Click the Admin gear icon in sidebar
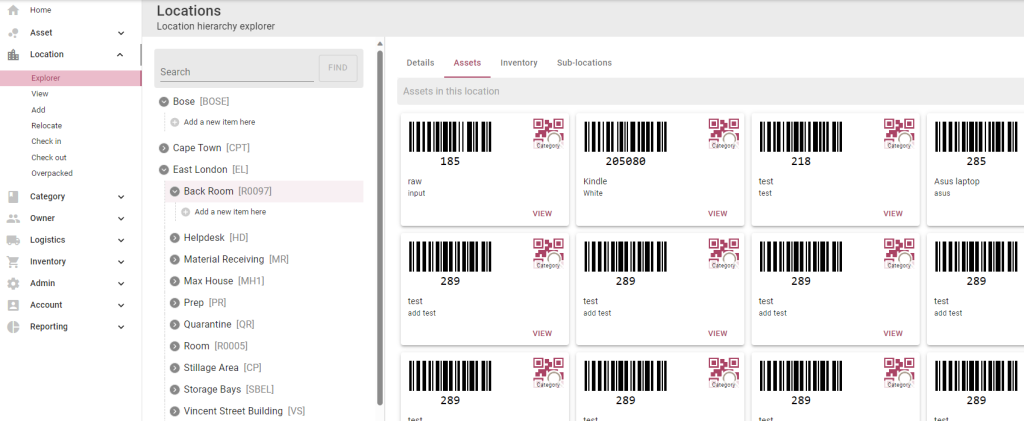Viewport: 1024px width, 421px height. pyautogui.click(x=13, y=283)
